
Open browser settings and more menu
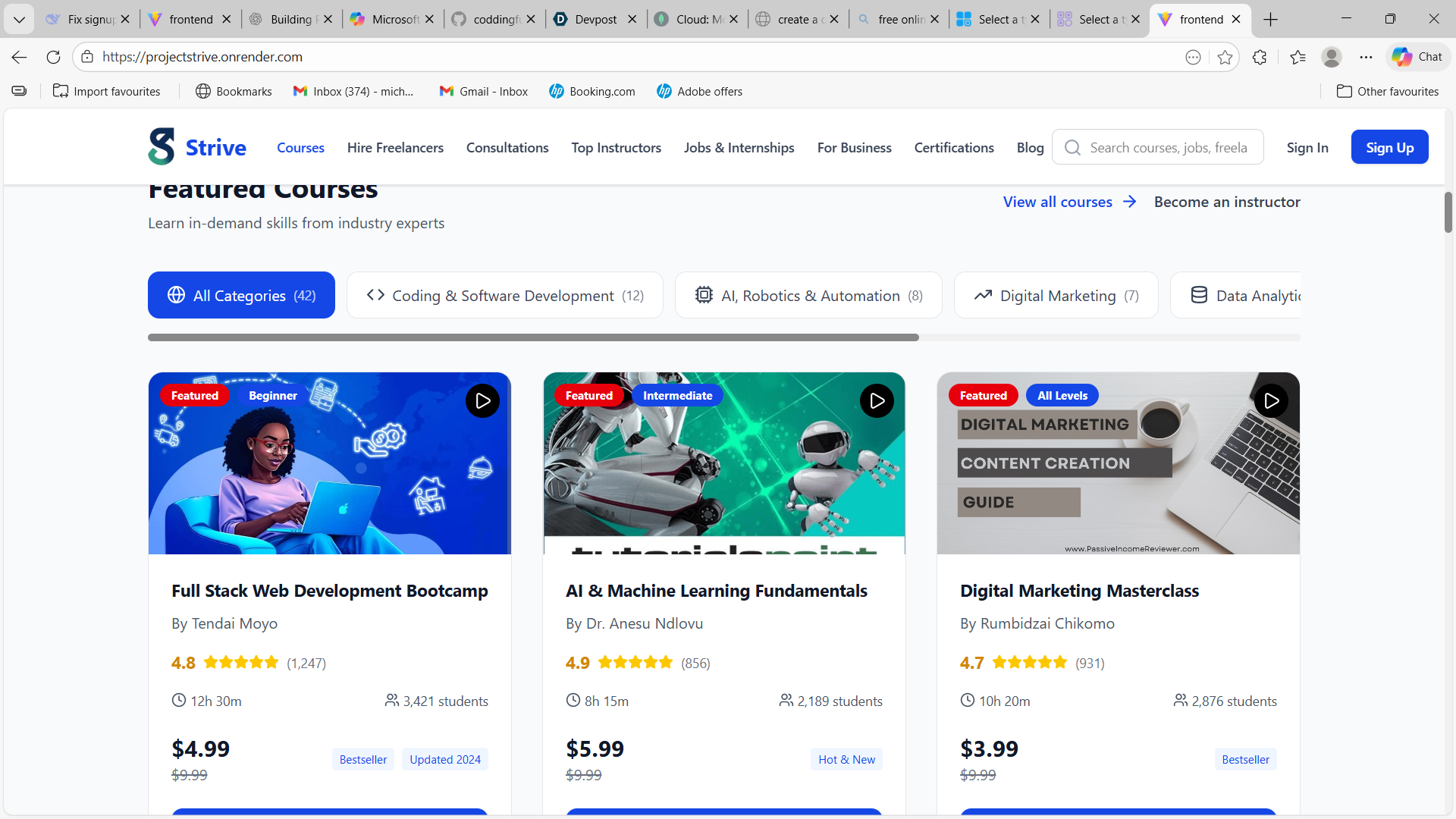coord(1366,57)
